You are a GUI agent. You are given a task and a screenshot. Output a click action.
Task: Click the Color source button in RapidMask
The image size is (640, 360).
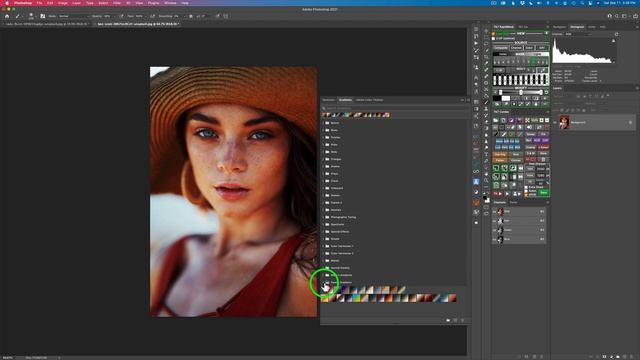point(529,48)
